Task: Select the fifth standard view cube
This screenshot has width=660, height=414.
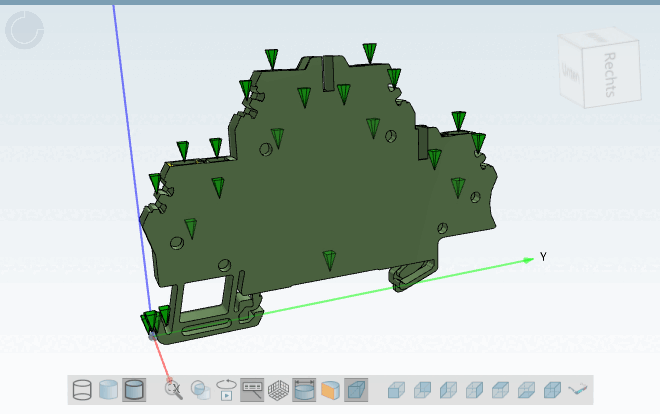Action: tap(500, 390)
